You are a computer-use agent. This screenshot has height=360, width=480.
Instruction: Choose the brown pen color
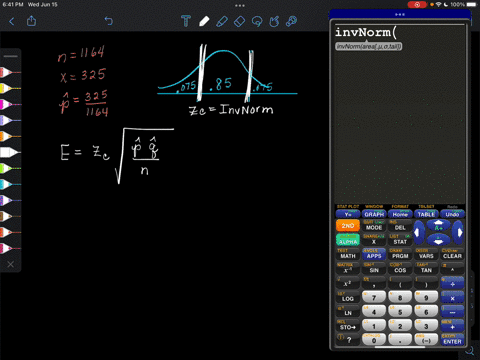(x=10, y=216)
